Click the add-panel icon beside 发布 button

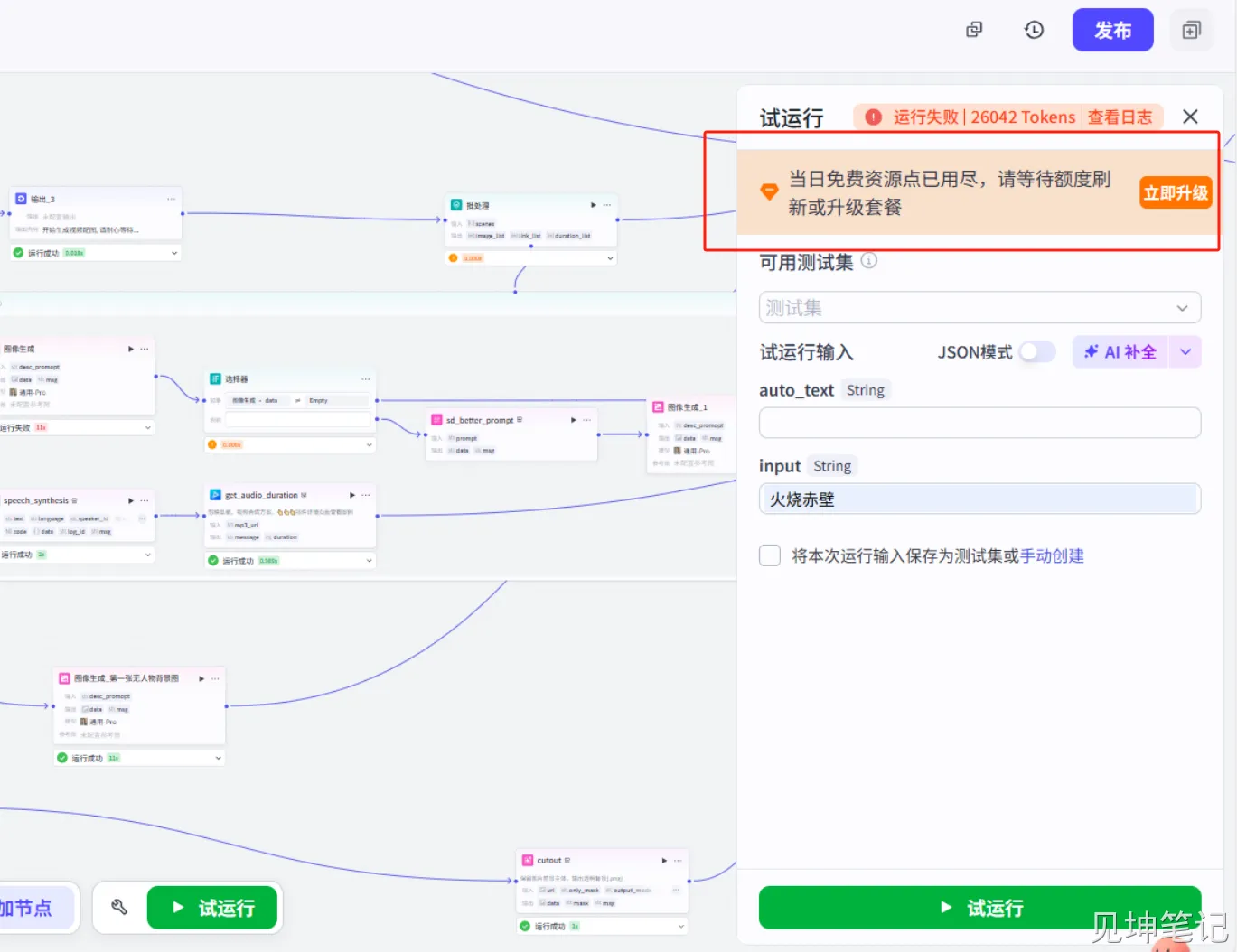pos(1191,31)
